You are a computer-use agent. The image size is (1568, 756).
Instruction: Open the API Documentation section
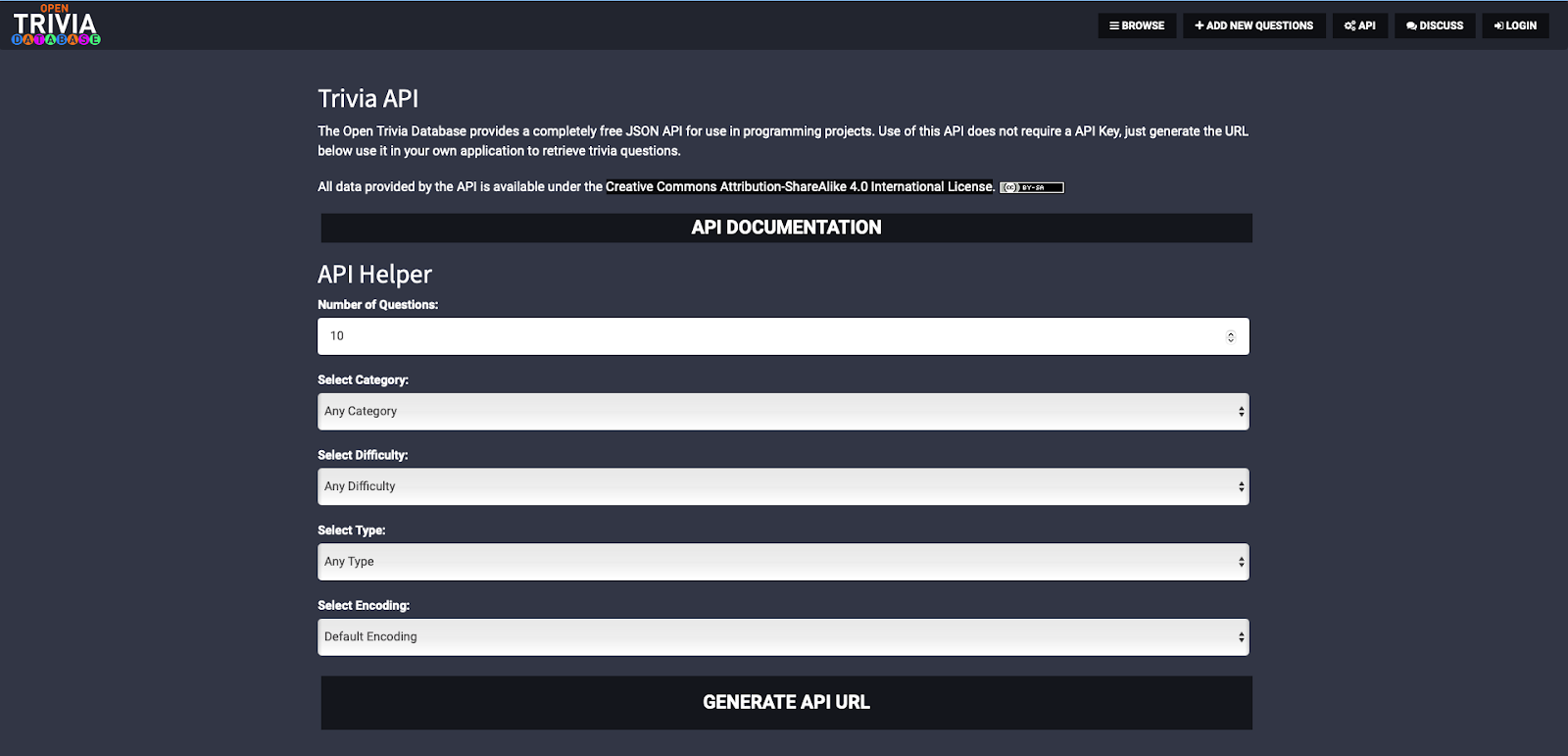click(x=786, y=227)
